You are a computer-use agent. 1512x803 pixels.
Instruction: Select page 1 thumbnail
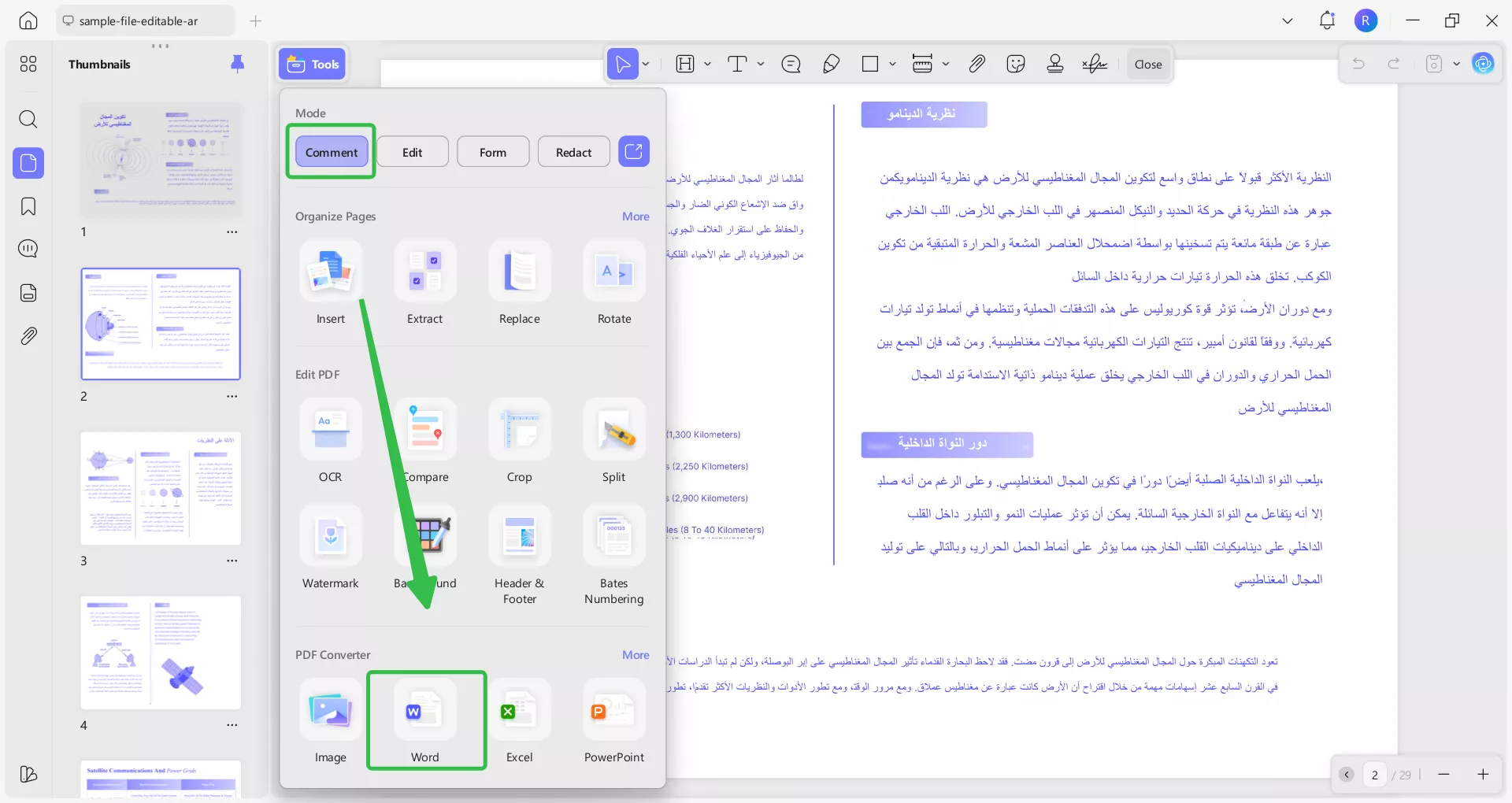click(x=161, y=160)
